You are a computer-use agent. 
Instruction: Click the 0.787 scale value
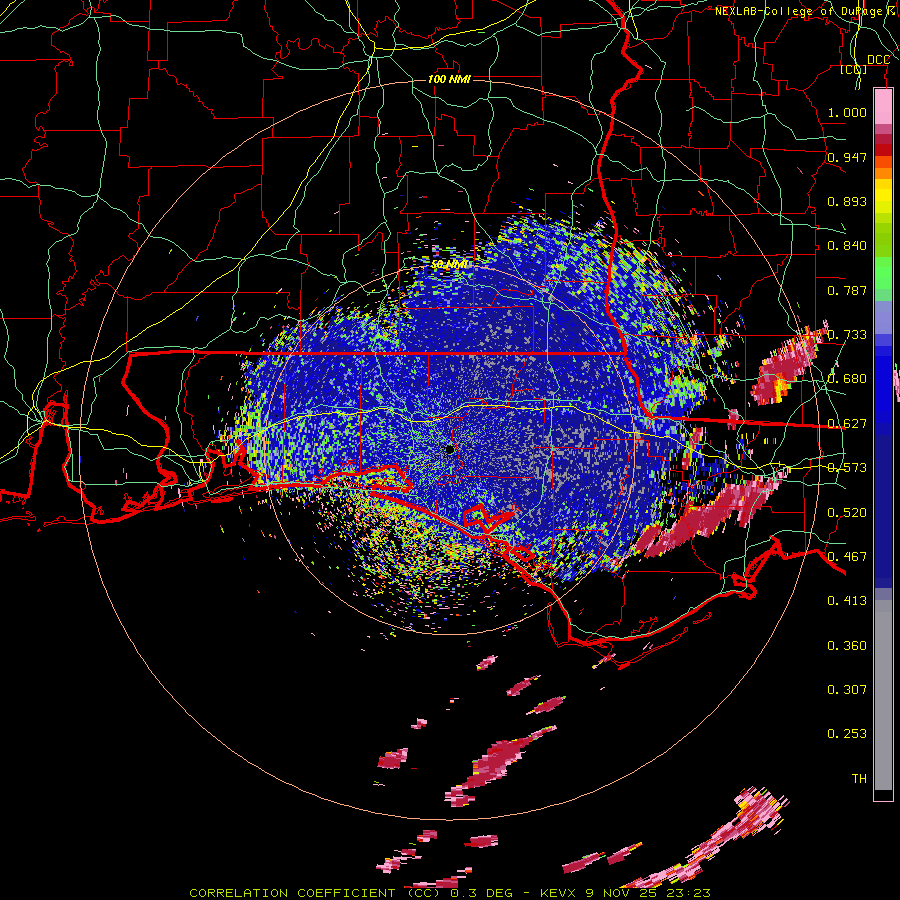(847, 290)
